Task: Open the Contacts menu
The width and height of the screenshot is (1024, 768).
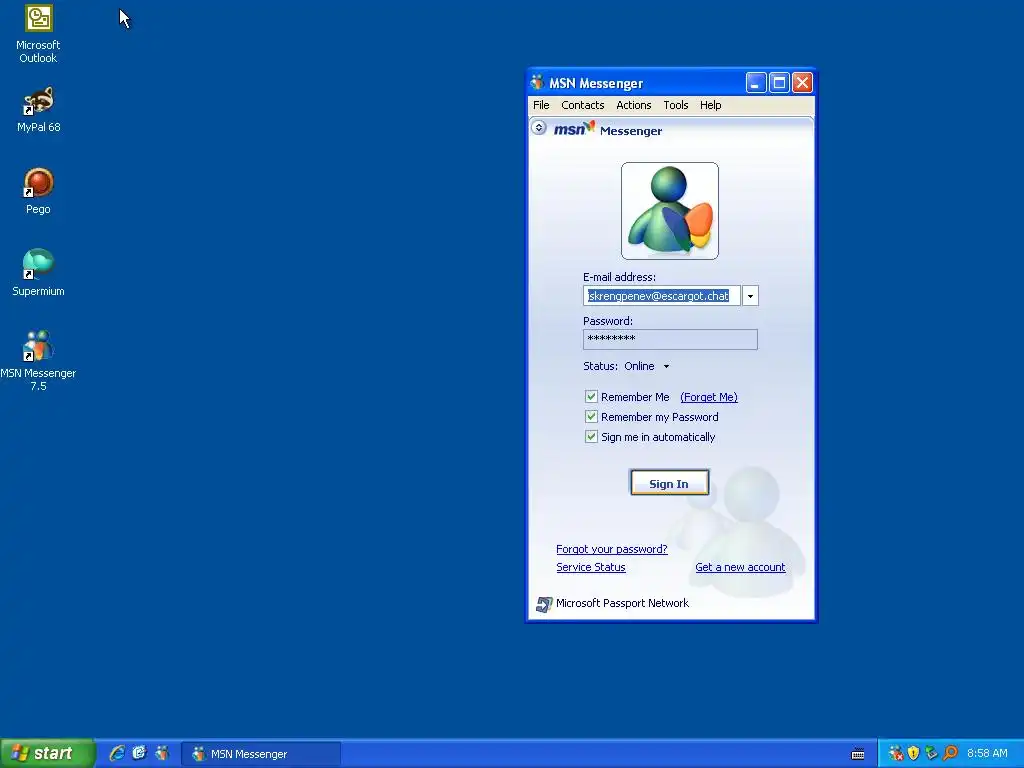Action: [x=583, y=105]
